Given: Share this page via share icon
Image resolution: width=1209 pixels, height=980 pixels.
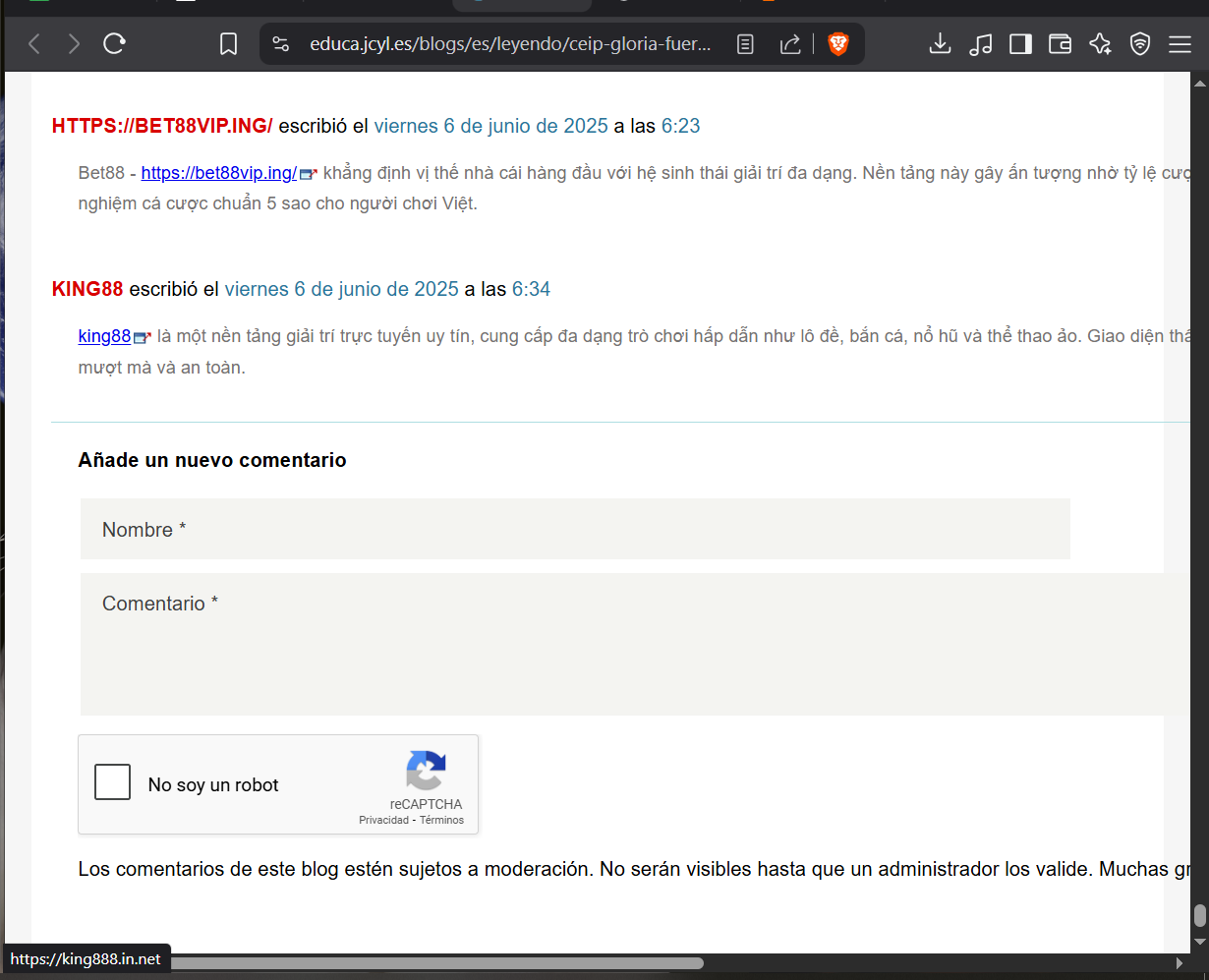Looking at the screenshot, I should click(x=790, y=44).
